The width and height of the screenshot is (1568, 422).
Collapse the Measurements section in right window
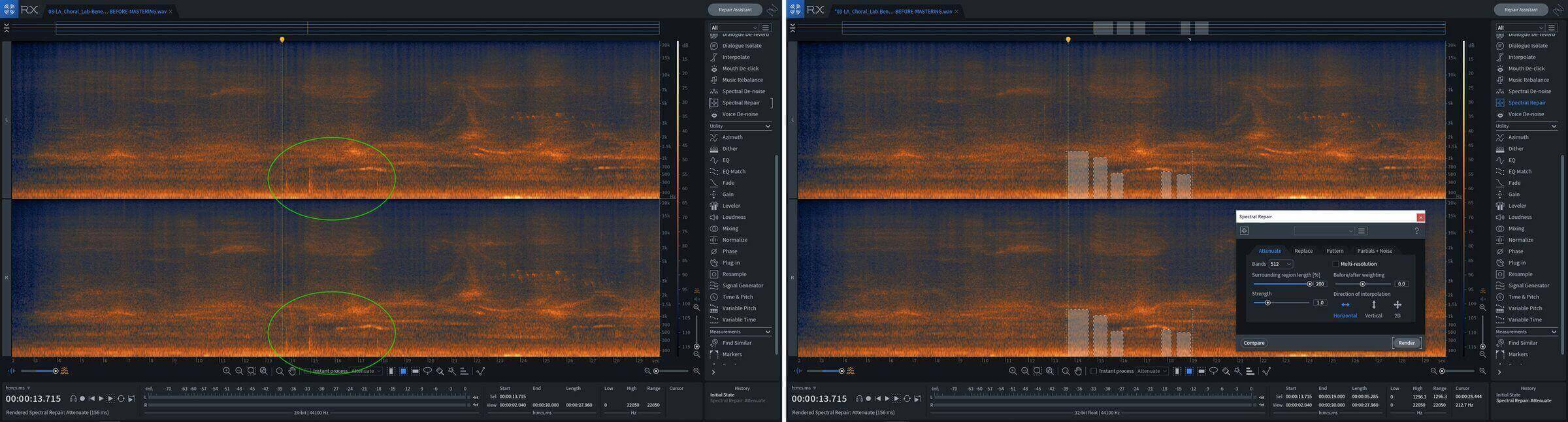(1554, 332)
